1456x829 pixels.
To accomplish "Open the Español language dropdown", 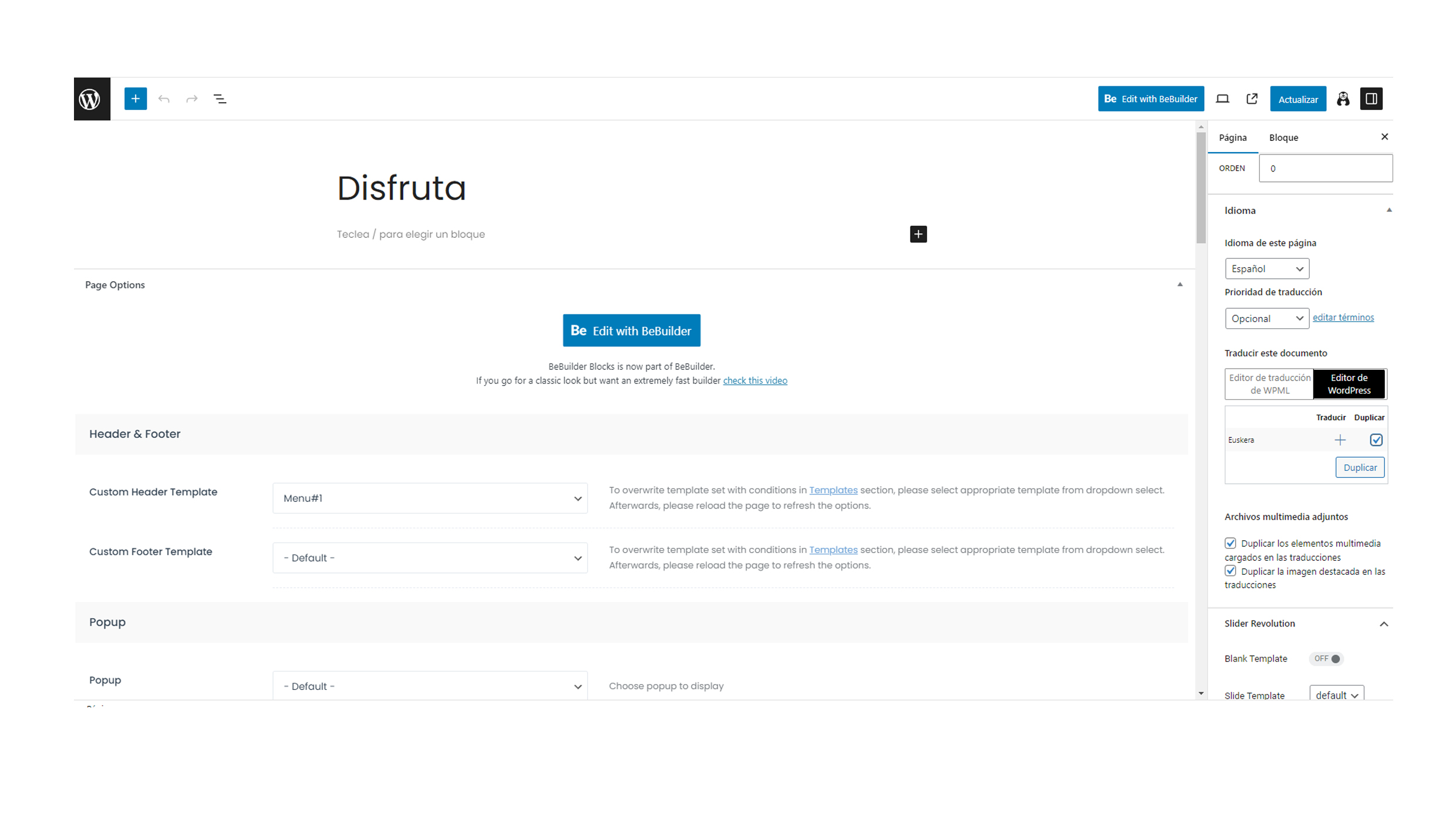I will click(1267, 269).
